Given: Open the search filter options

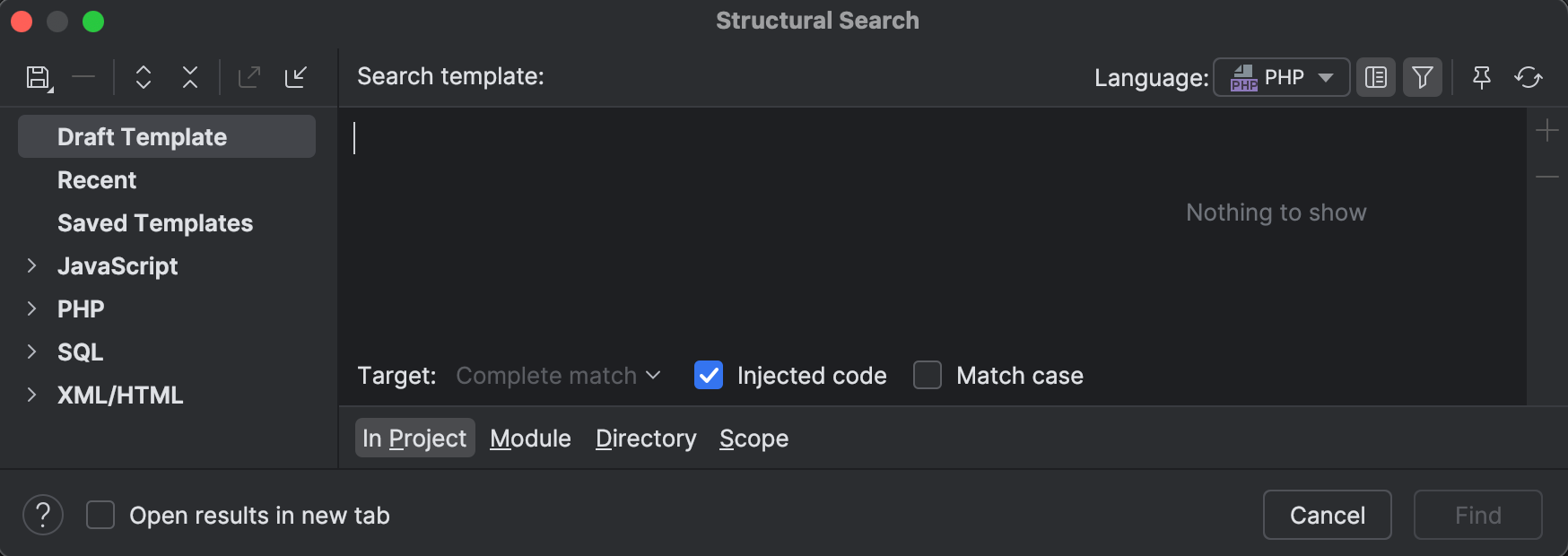Looking at the screenshot, I should click(x=1423, y=77).
